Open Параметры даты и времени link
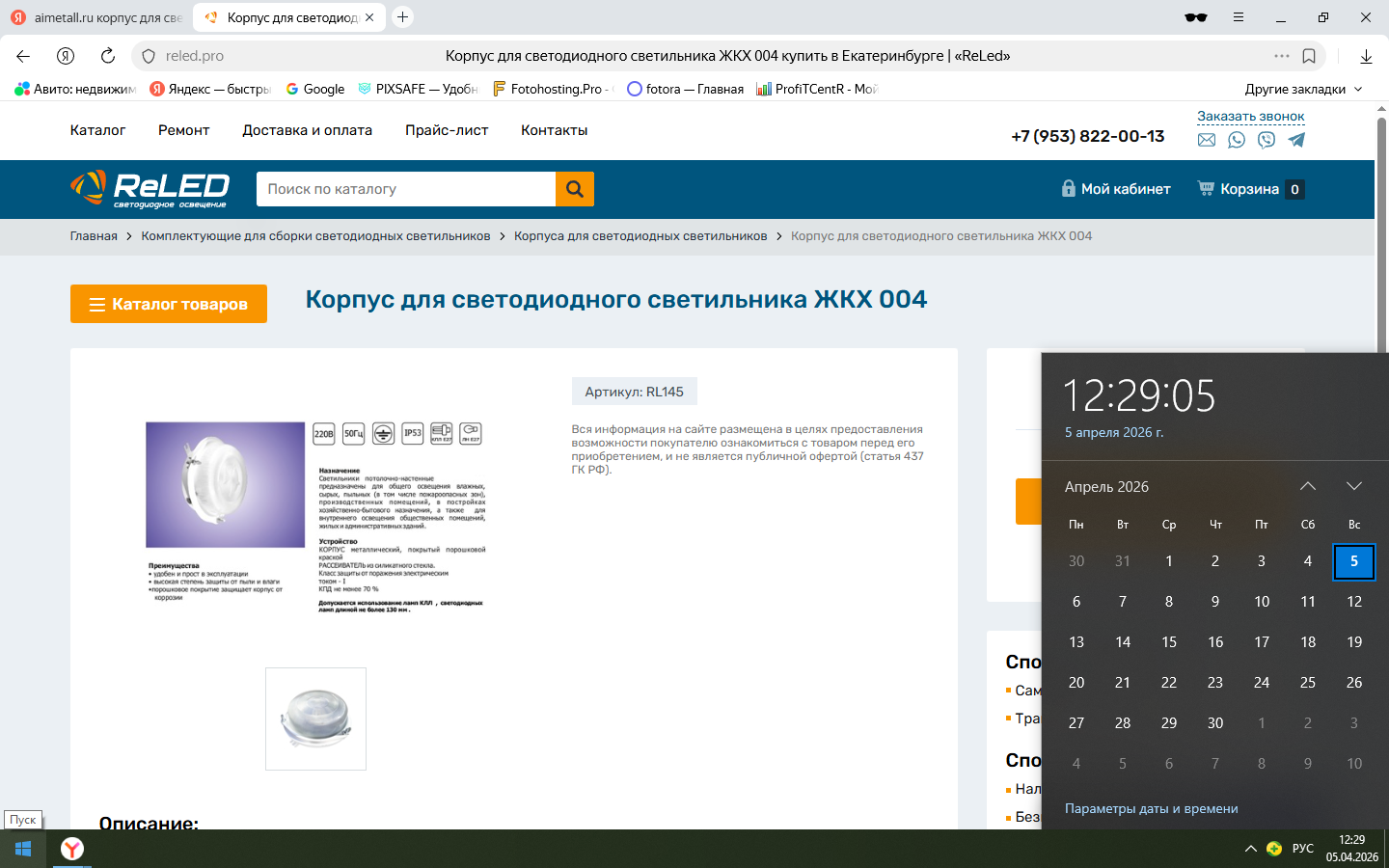Screen dimensions: 1389x868 (x=1151, y=808)
